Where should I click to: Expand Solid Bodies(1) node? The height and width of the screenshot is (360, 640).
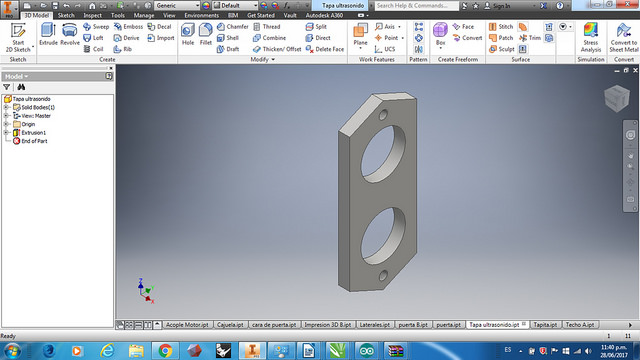click(x=6, y=107)
